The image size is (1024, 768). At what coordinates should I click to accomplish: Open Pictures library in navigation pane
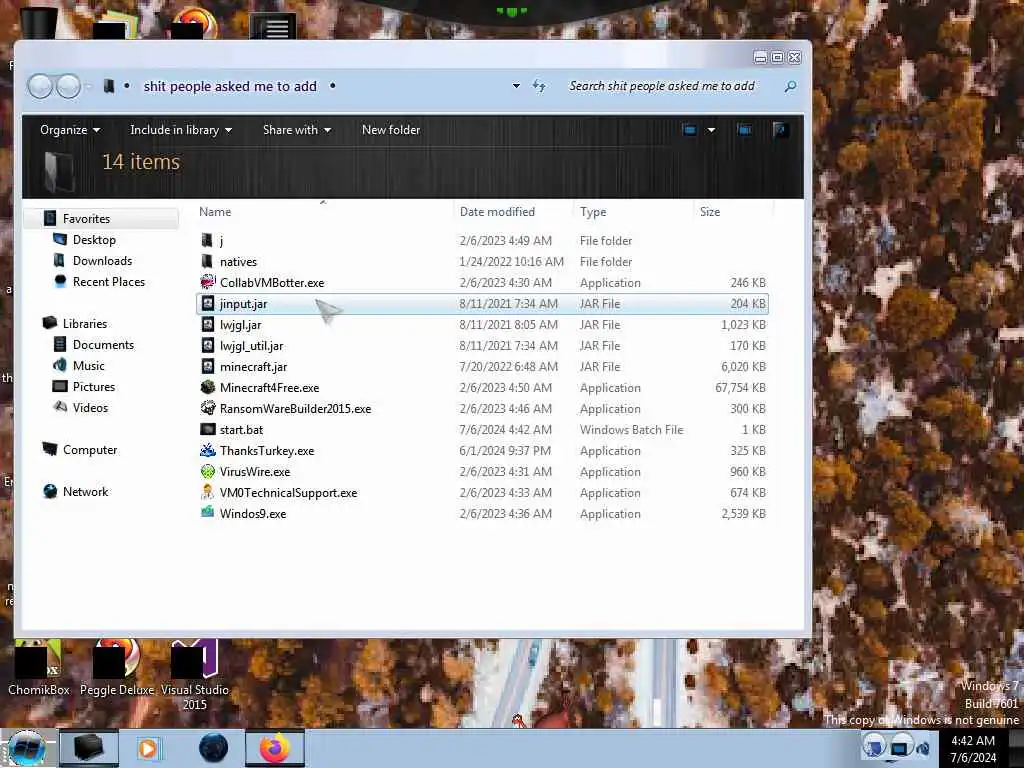click(94, 386)
